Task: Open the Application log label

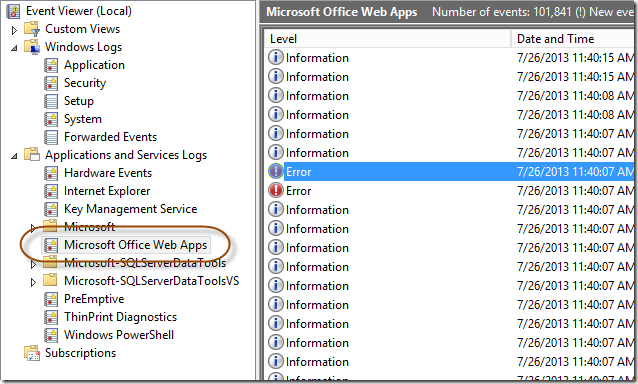Action: click(x=94, y=65)
